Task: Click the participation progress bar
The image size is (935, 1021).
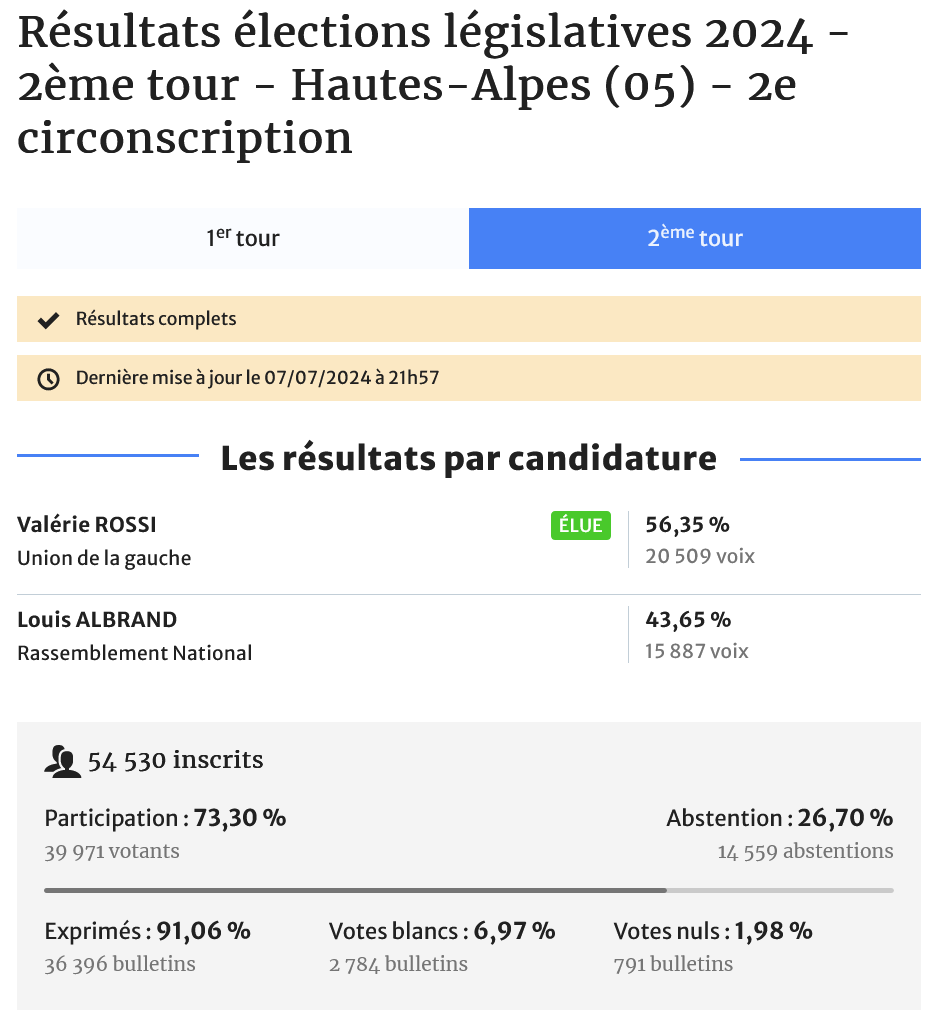Action: click(x=468, y=889)
